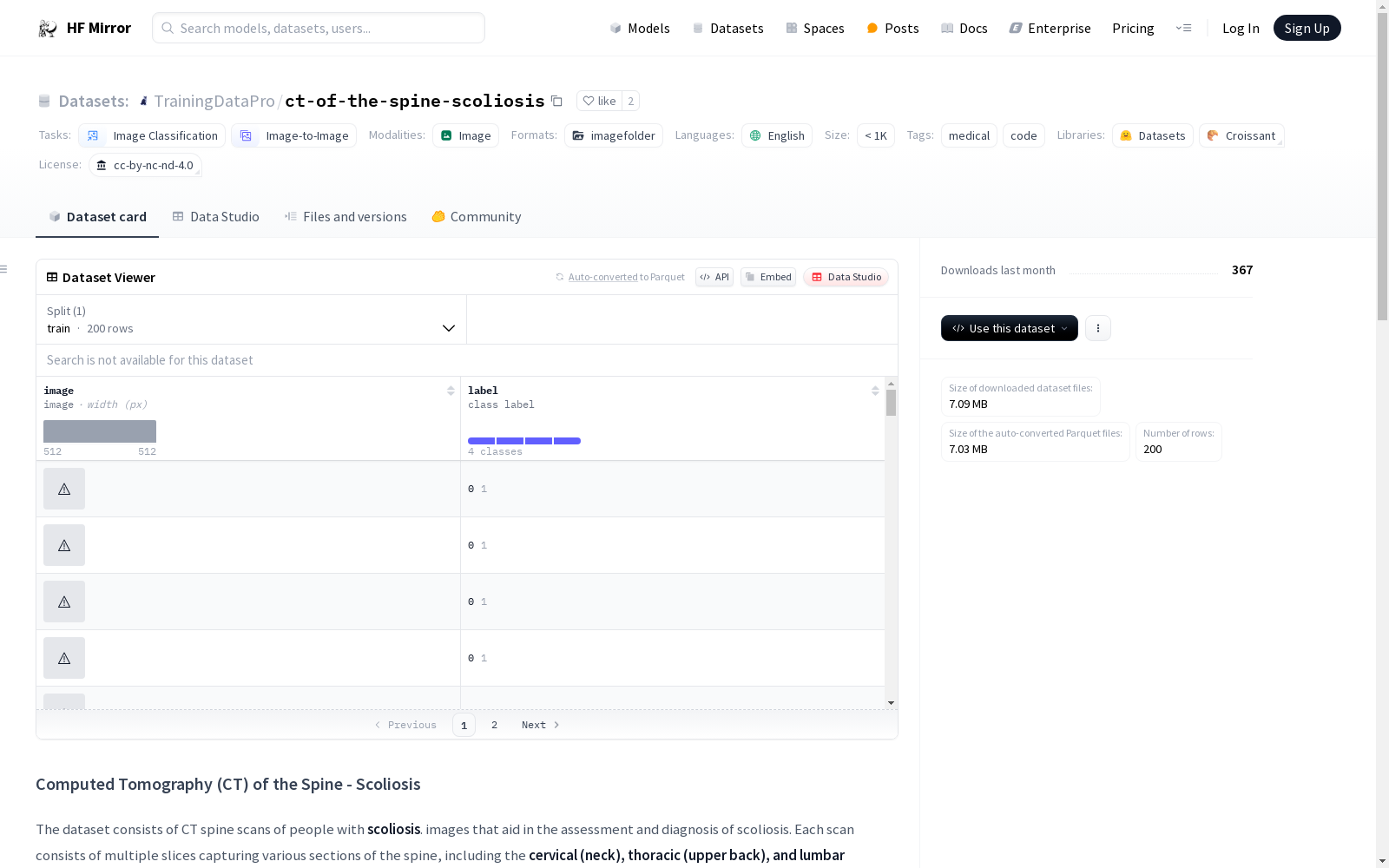Click the English language tag
Image resolution: width=1389 pixels, height=868 pixels.
(x=776, y=135)
